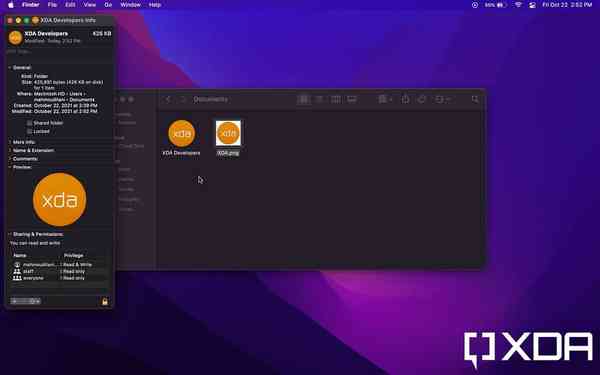Click the lock icon in Info window
600x375 pixels.
[105, 302]
